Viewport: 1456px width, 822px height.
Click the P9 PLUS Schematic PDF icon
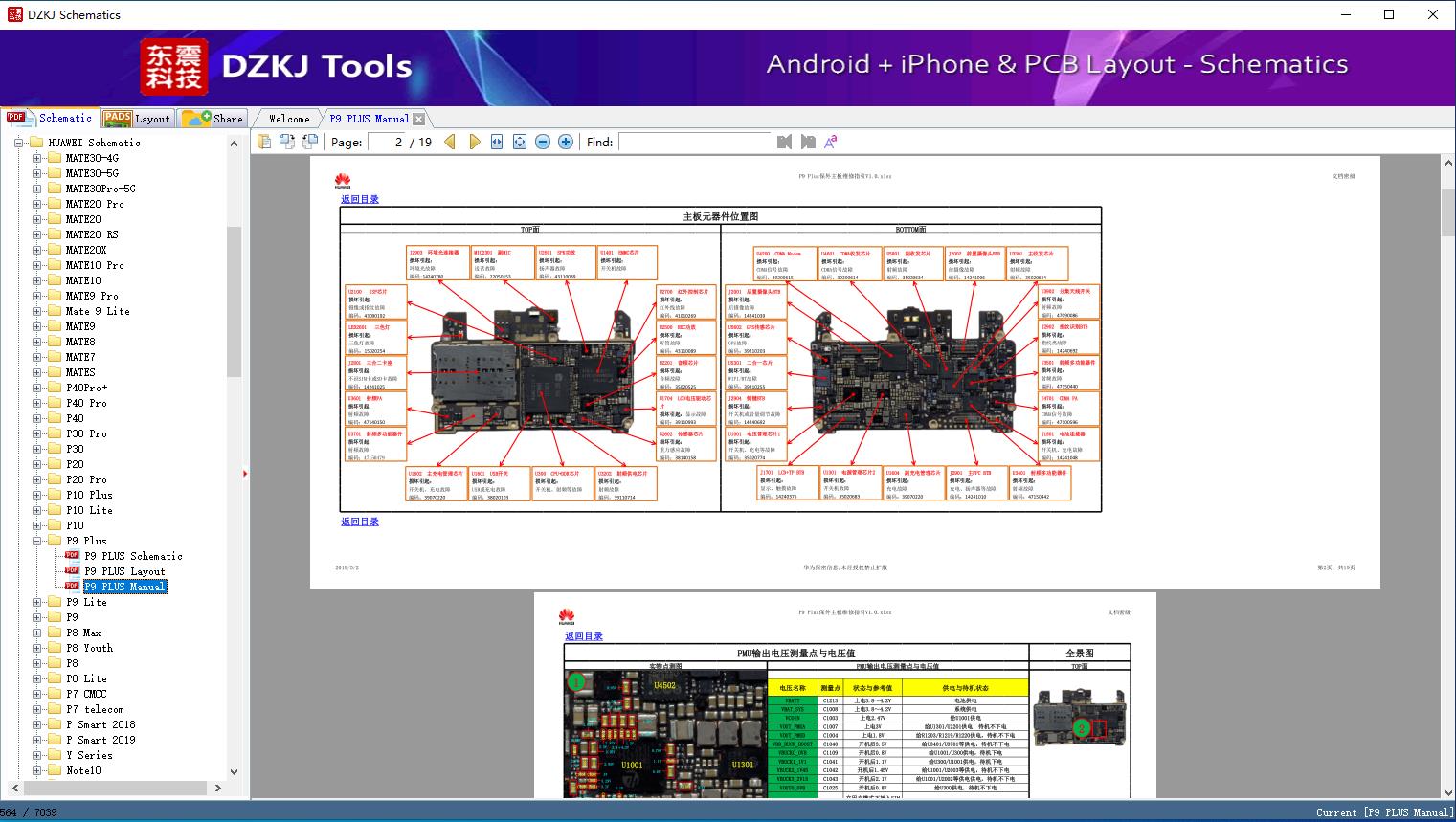pyautogui.click(x=72, y=556)
